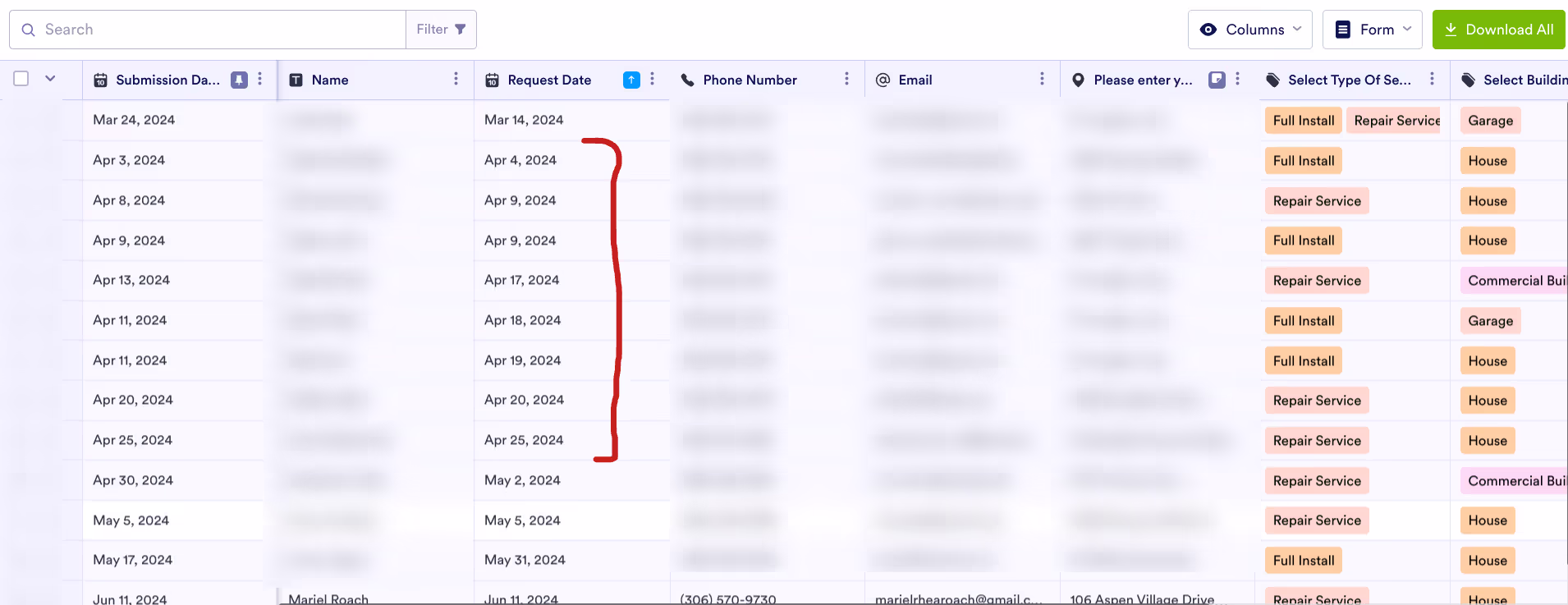The height and width of the screenshot is (605, 1568).
Task: Click House tag in May 5 row
Action: point(1488,520)
